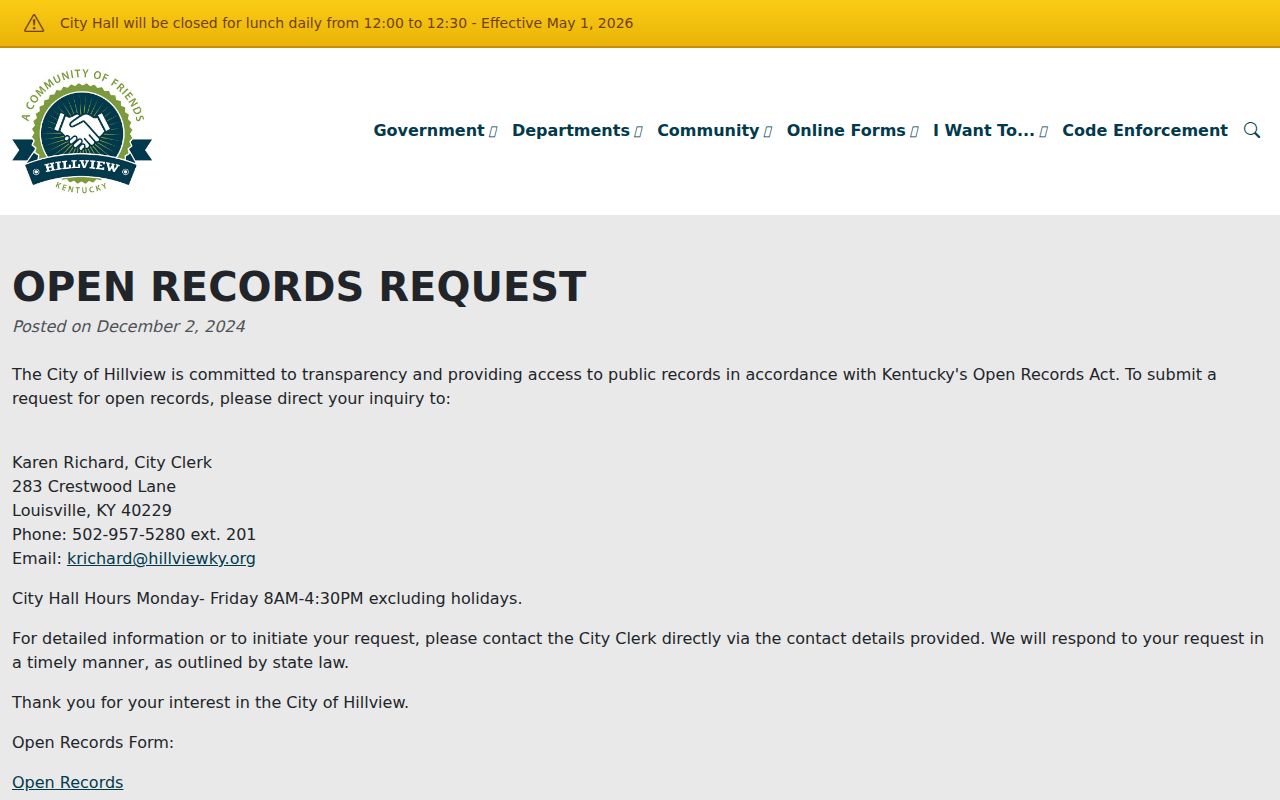Click the phone number 502-957-5280 ext. 201
The width and height of the screenshot is (1280, 800).
[164, 534]
